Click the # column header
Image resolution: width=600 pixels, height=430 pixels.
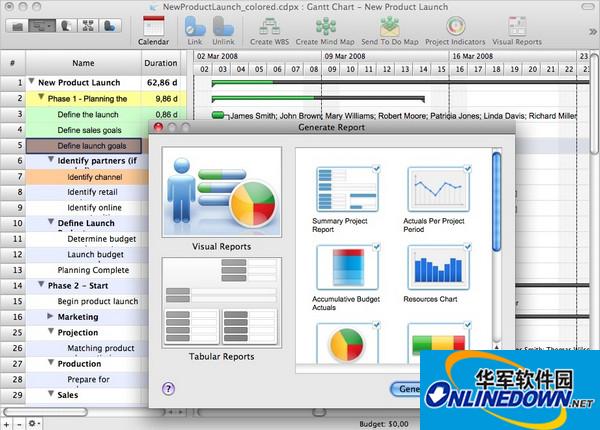13,63
